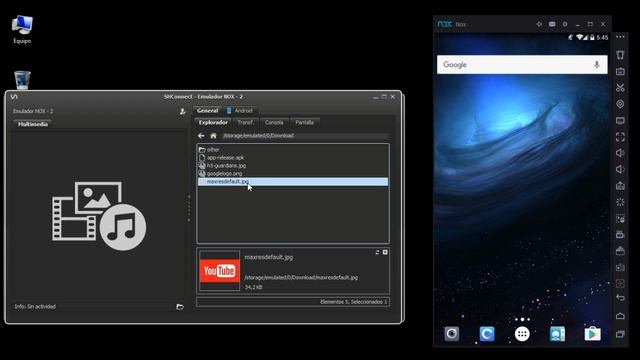This screenshot has height=360, width=640.
Task: Click the Nox add APK icon
Action: [x=620, y=186]
